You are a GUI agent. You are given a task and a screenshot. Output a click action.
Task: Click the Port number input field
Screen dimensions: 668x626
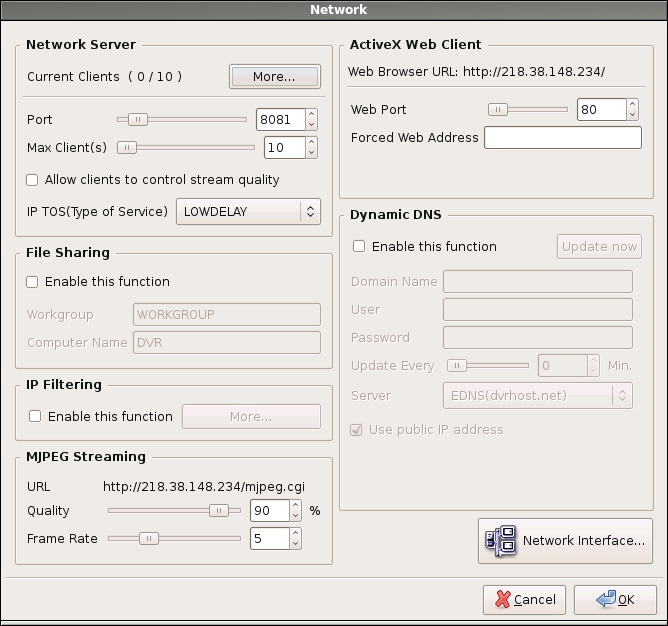pyautogui.click(x=279, y=120)
